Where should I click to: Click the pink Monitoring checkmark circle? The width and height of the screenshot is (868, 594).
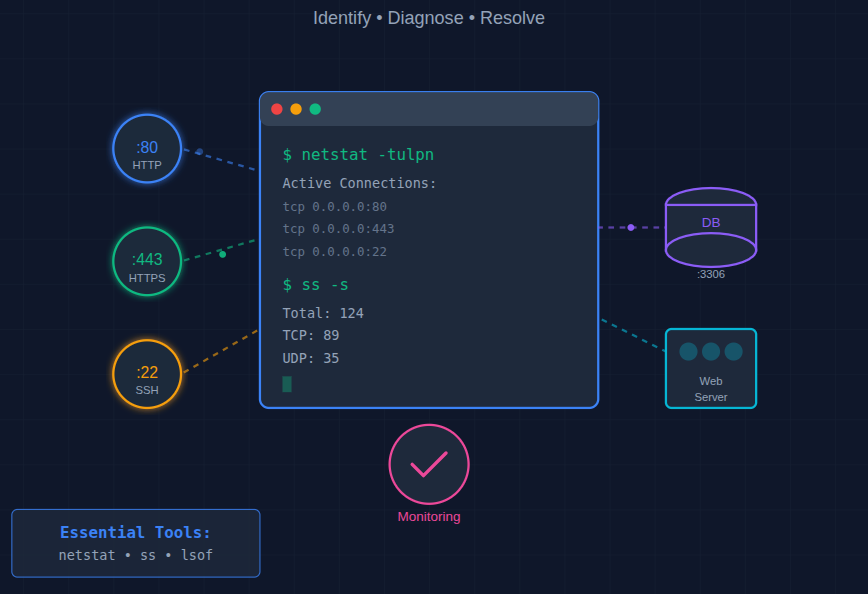(429, 465)
